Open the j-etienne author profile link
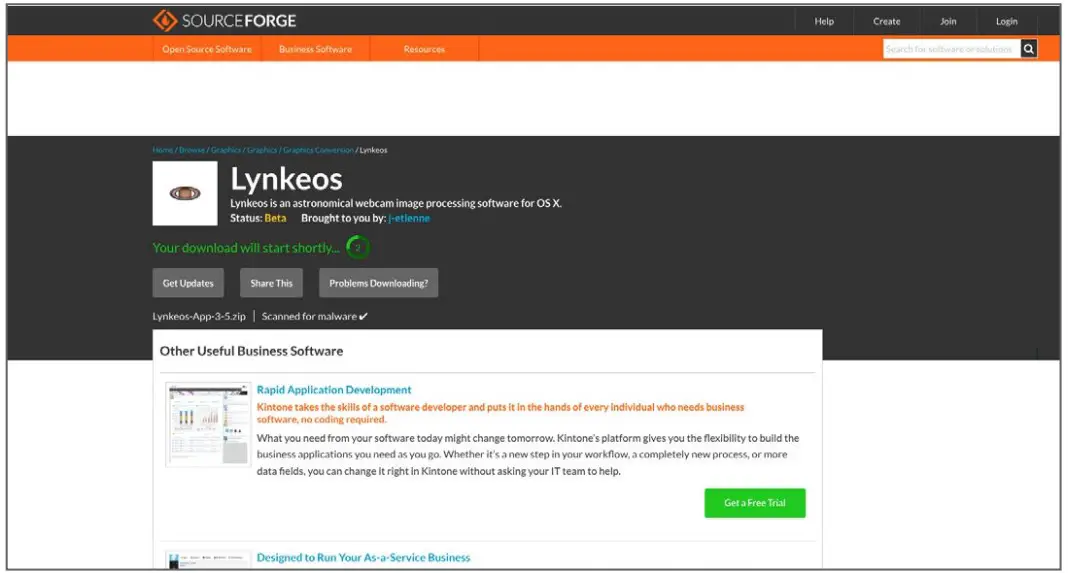The image size is (1068, 573). 409,218
